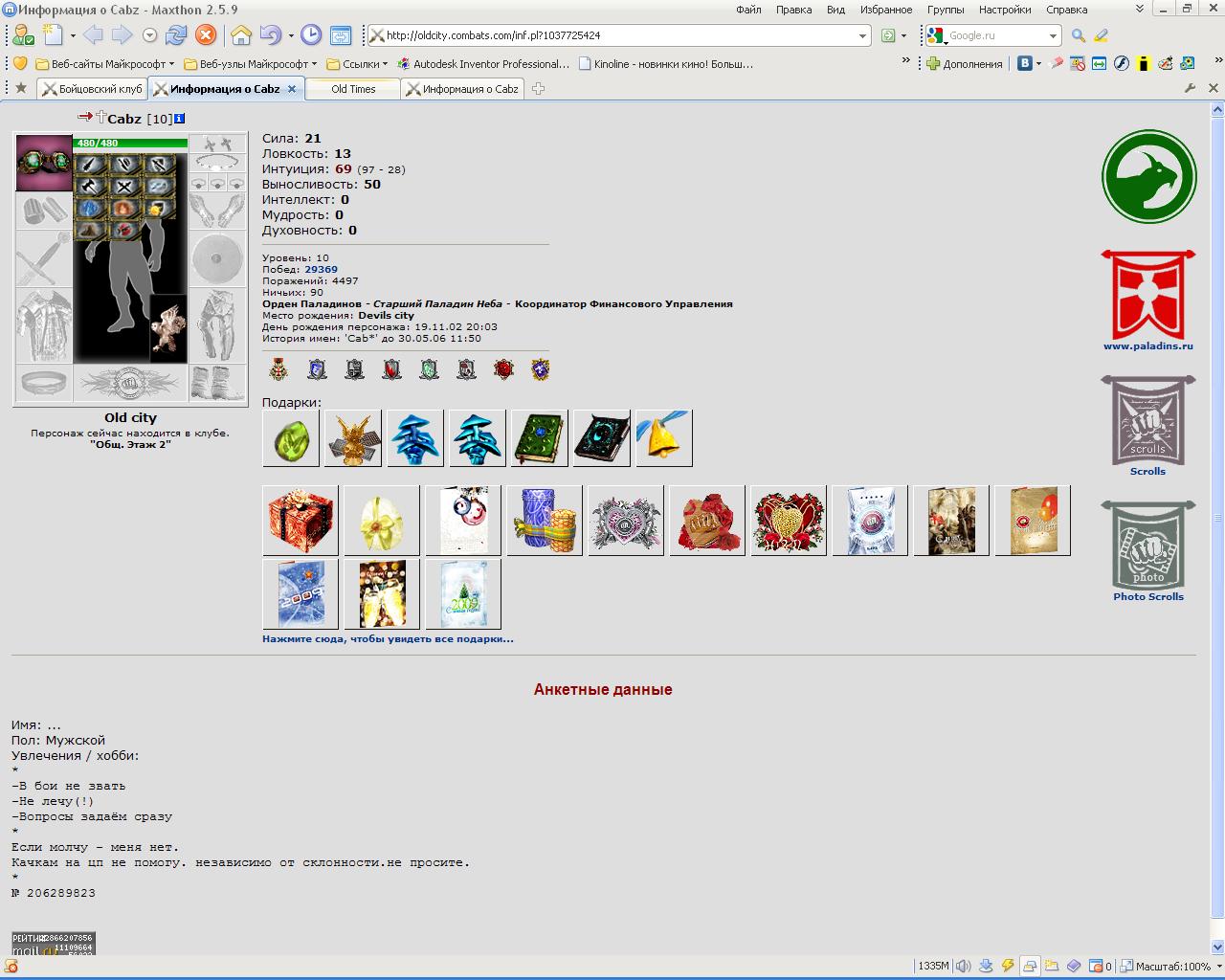The image size is (1225, 980).
Task: Click the yellow info toolbar icon
Action: (1143, 64)
